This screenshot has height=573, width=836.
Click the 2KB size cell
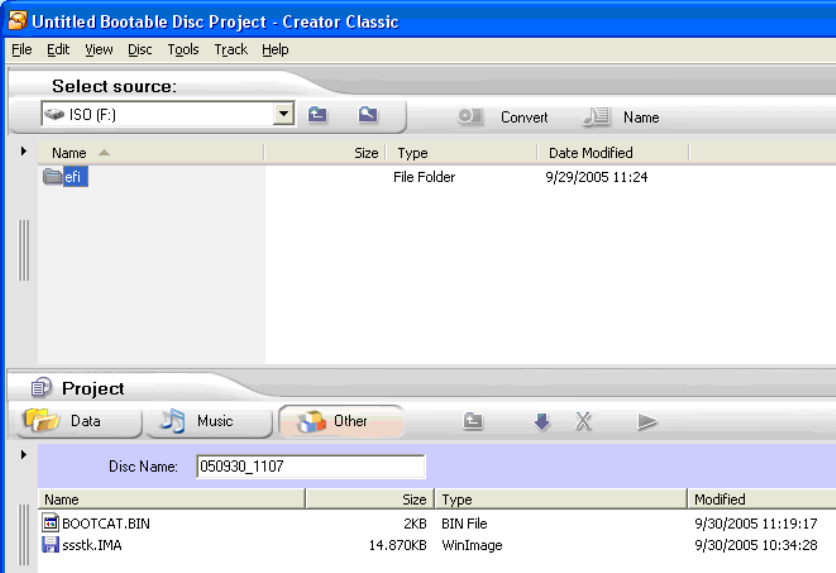[x=415, y=523]
